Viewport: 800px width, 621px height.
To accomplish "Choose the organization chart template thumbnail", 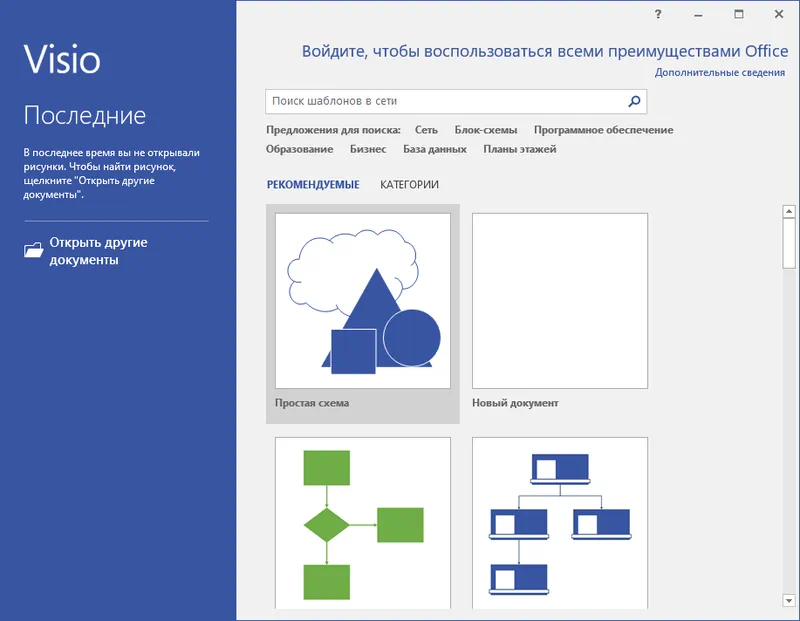I will click(x=560, y=523).
